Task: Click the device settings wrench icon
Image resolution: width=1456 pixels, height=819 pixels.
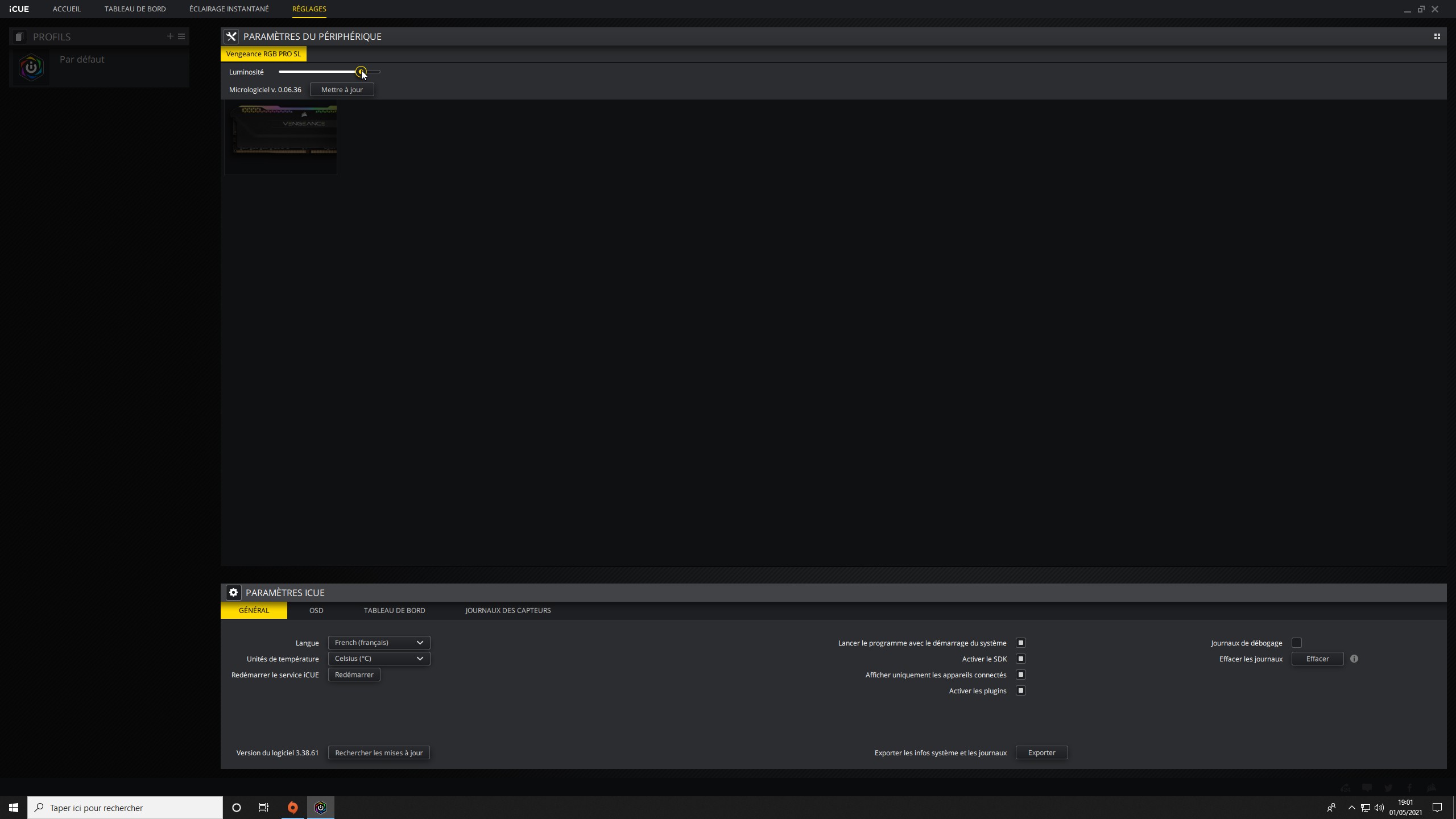Action: coord(231,36)
